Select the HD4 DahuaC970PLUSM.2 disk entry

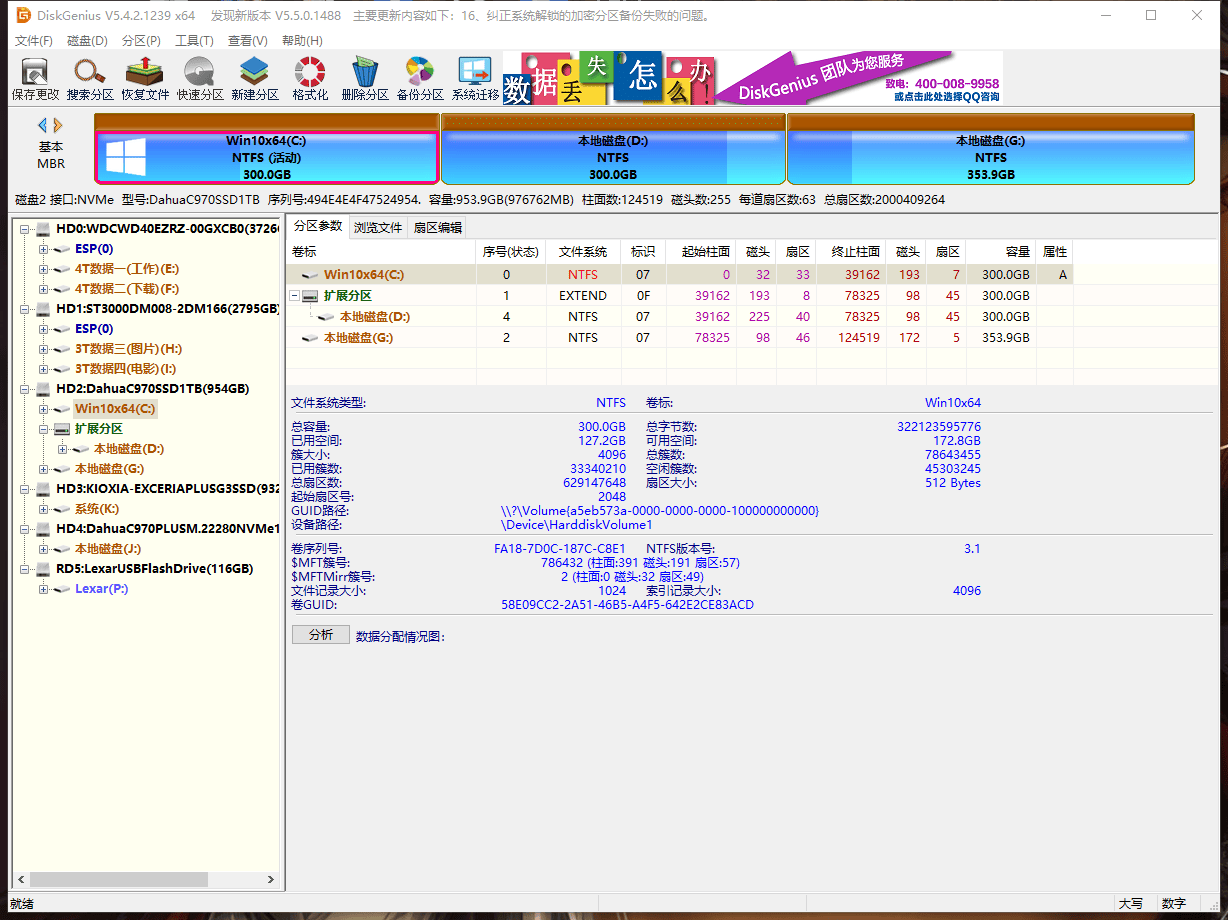(x=167, y=529)
